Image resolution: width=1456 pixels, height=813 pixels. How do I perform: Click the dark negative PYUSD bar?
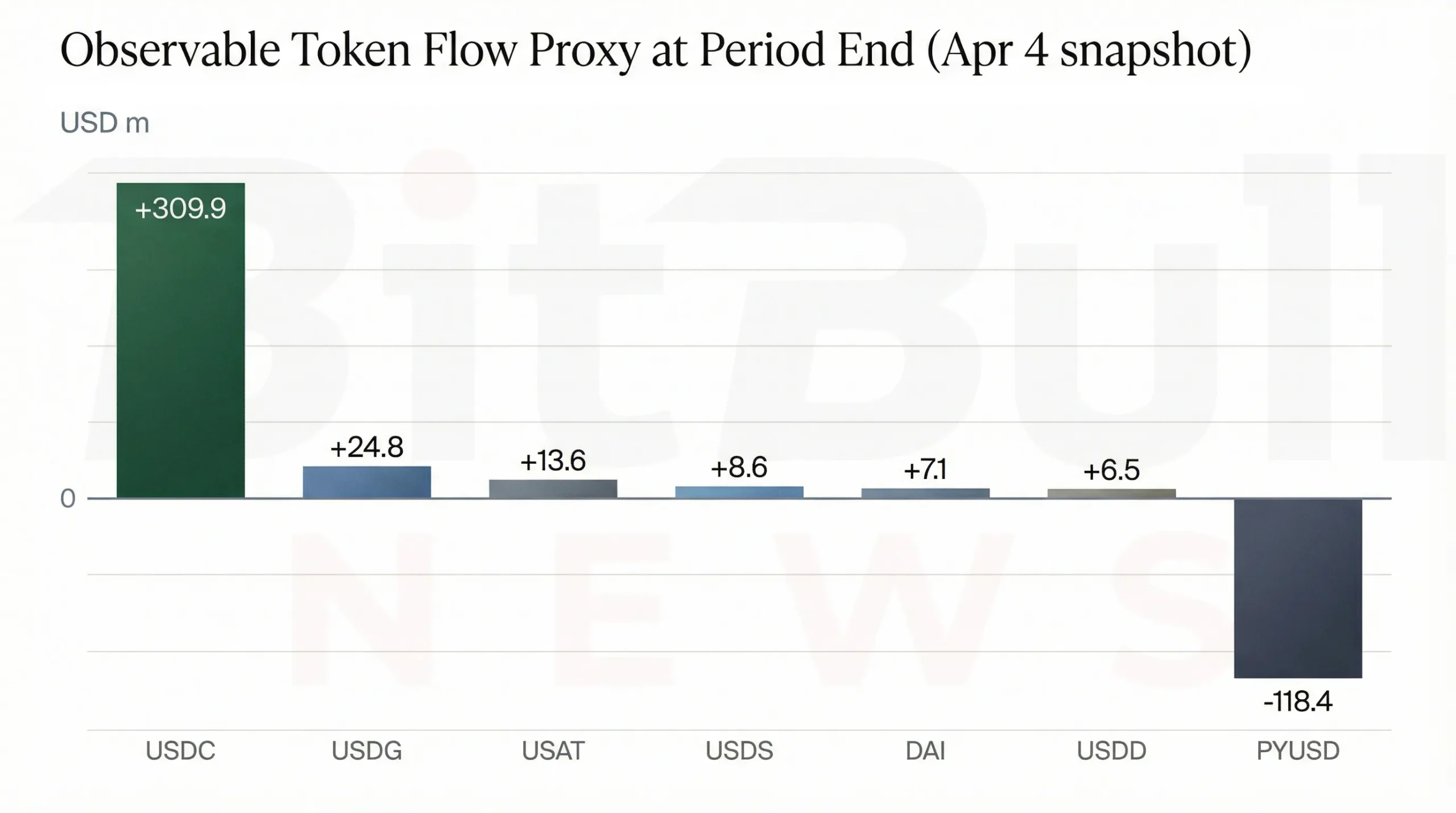coord(1297,588)
